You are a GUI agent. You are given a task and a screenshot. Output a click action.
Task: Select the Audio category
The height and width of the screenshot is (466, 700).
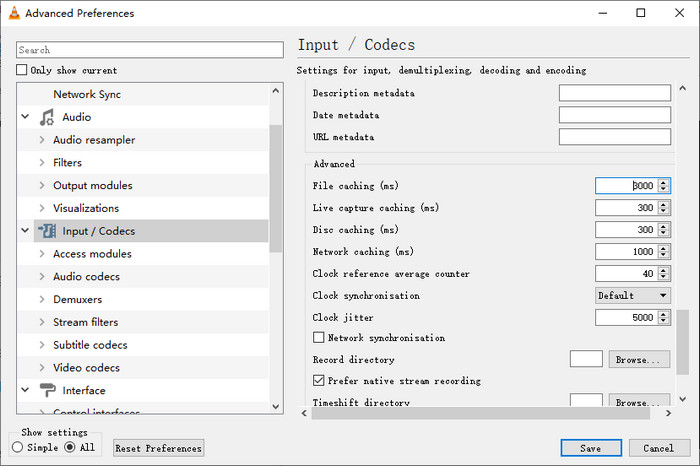77,117
